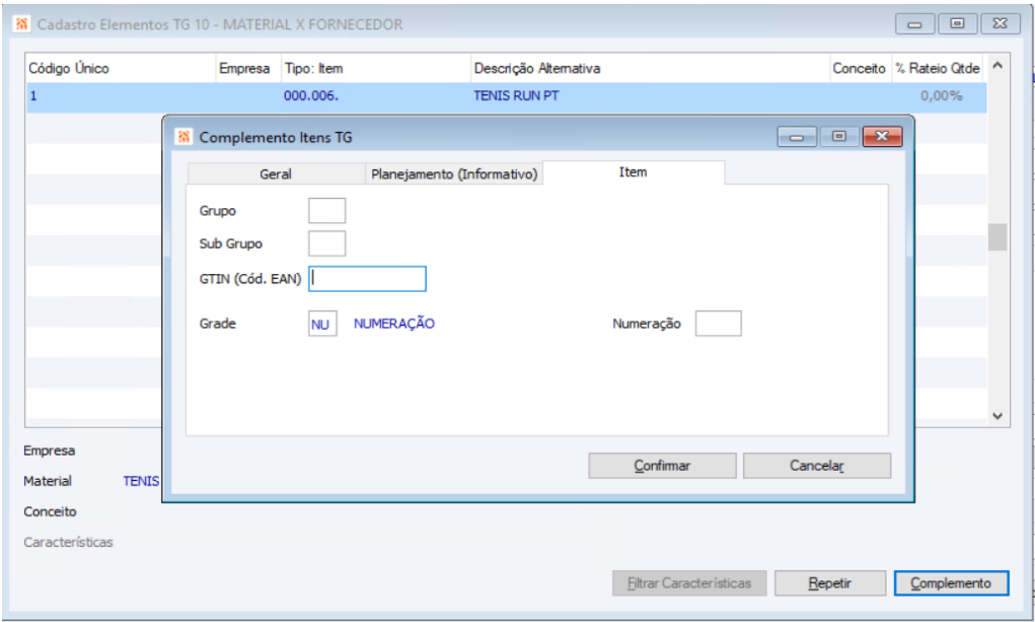This screenshot has width=1035, height=622.
Task: Click the Filtrar Características button
Action: coord(689,583)
